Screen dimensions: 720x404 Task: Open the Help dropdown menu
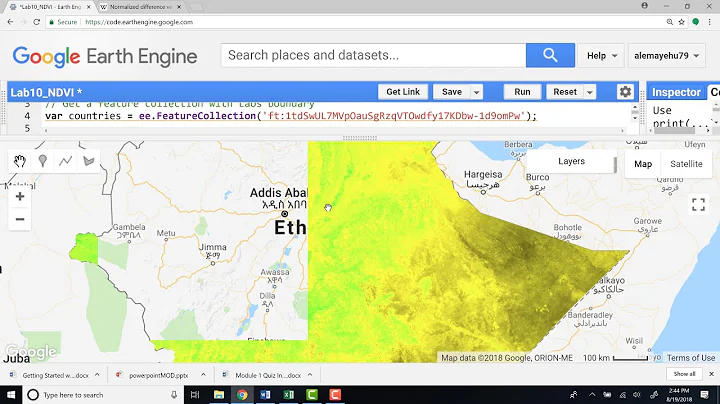(x=601, y=56)
